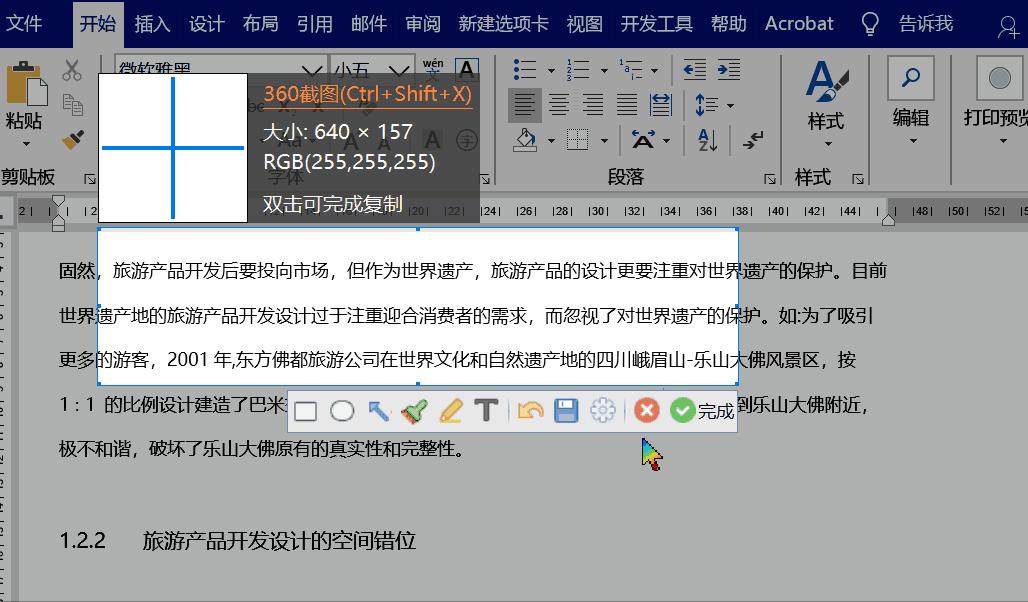Image resolution: width=1028 pixels, height=602 pixels.
Task: Open the 微软雅黑 font name dropdown
Action: (x=310, y=68)
